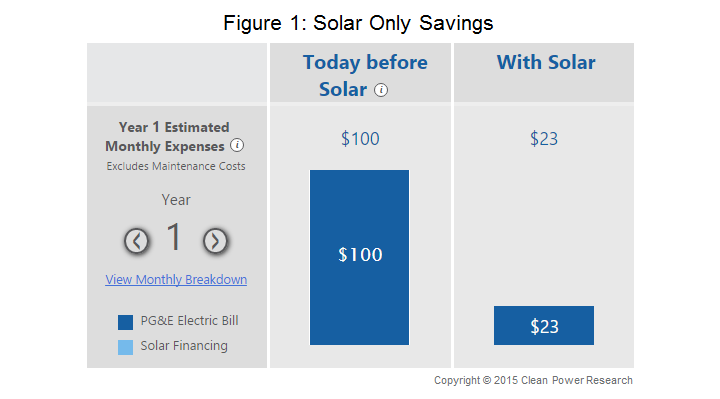Viewport: 720px width, 399px height.
Task: Click the year number 1 display
Action: pyautogui.click(x=174, y=237)
